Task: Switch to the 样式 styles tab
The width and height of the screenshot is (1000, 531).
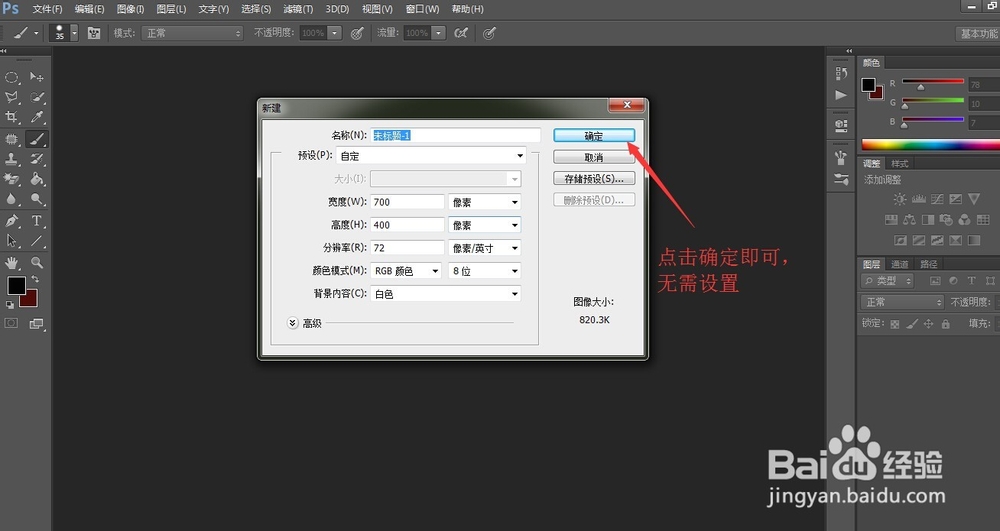Action: (x=900, y=164)
